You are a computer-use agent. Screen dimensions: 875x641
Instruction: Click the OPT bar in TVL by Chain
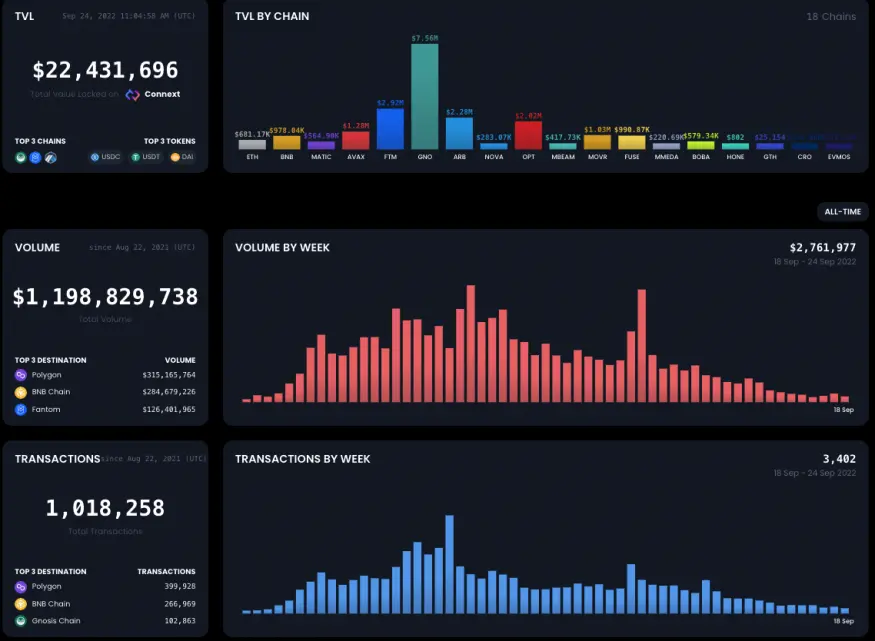(528, 135)
